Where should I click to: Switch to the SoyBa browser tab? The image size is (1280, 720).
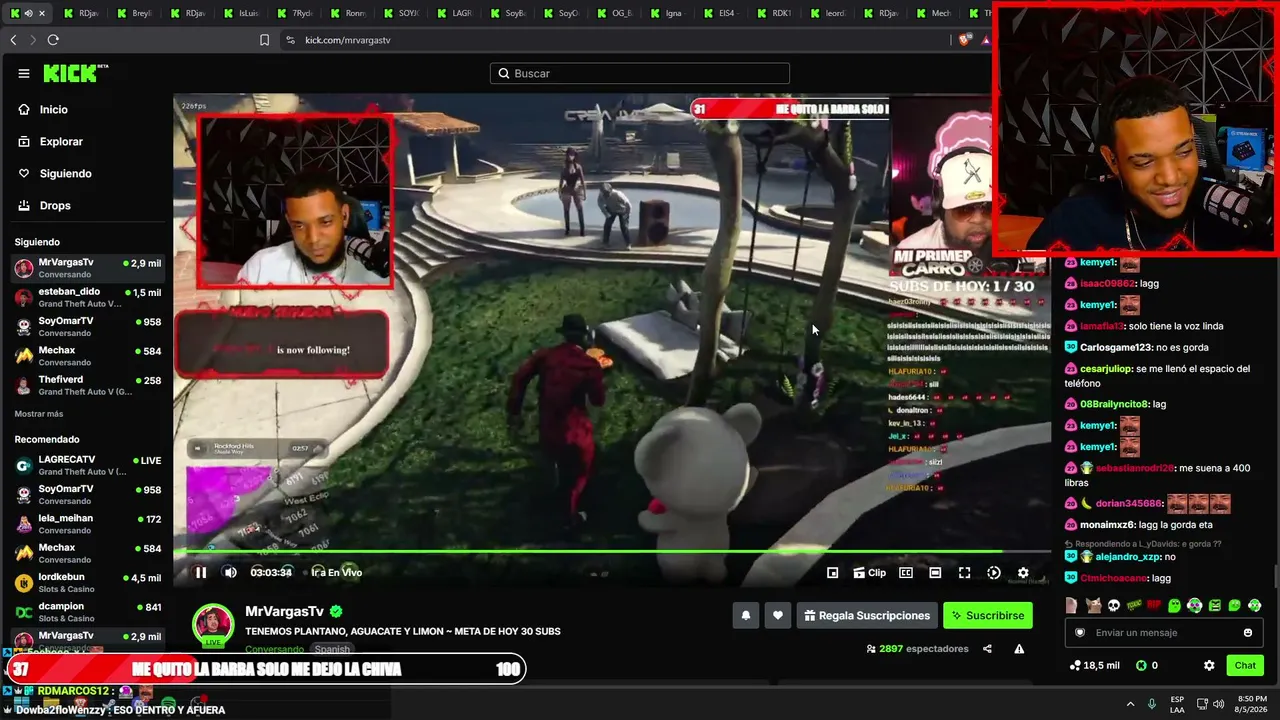pyautogui.click(x=507, y=13)
